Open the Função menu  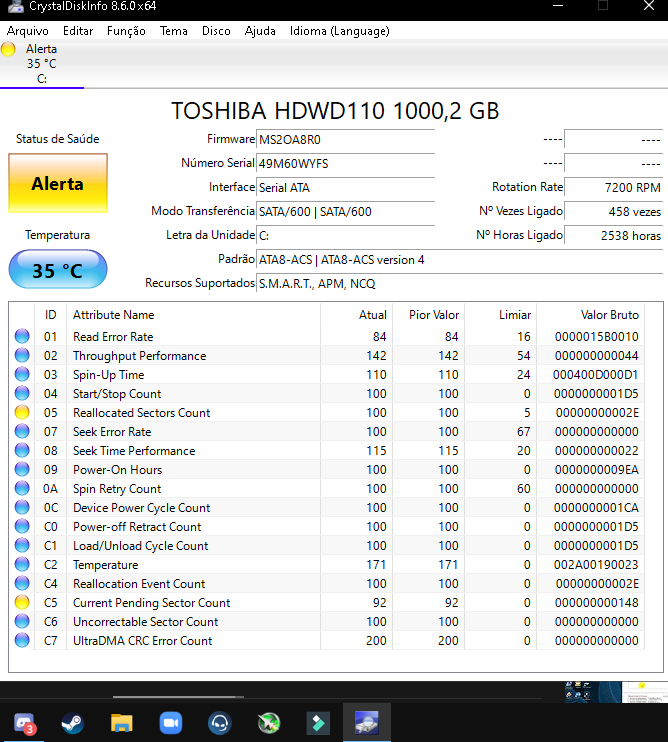126,31
